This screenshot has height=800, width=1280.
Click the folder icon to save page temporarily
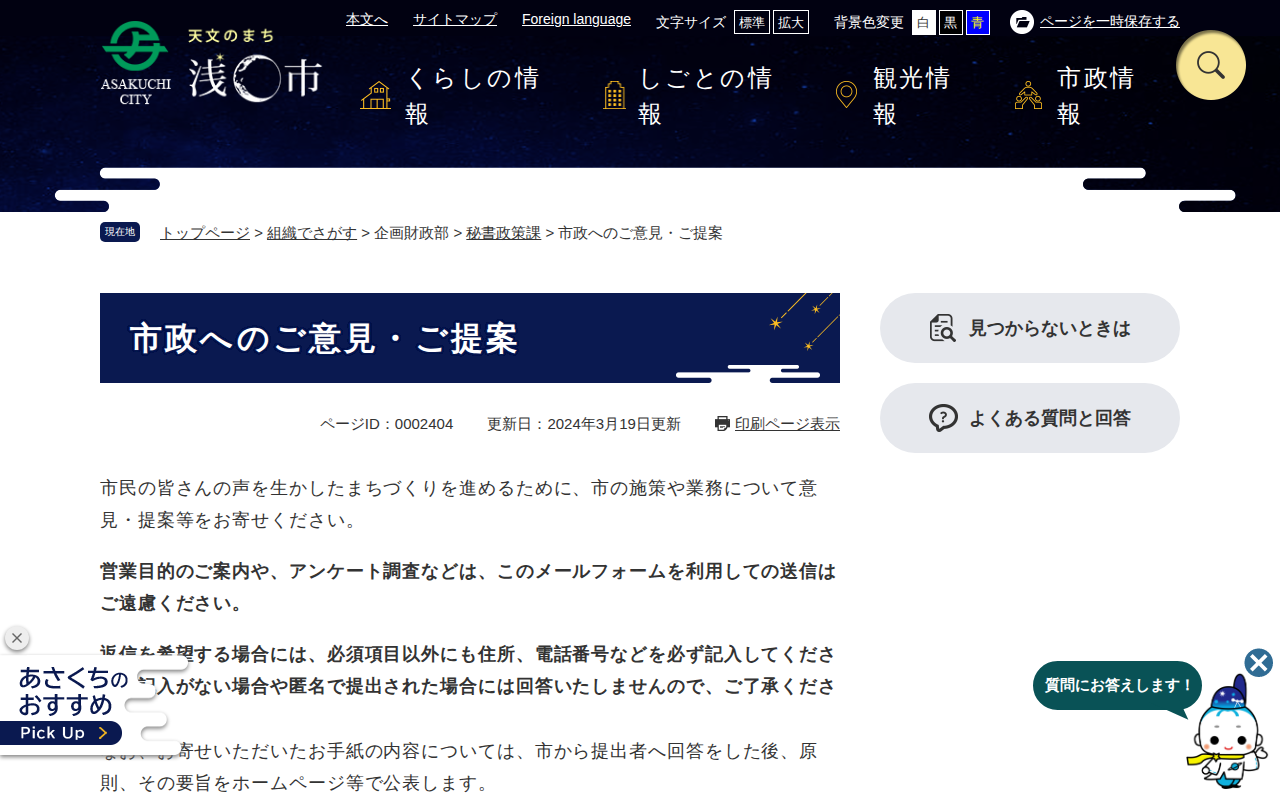[1022, 22]
